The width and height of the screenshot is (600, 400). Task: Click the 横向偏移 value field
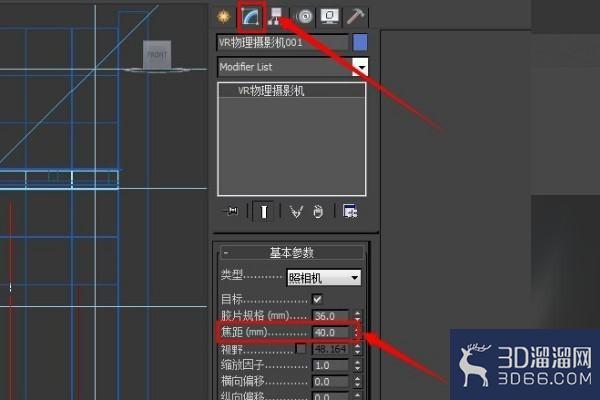(x=331, y=382)
